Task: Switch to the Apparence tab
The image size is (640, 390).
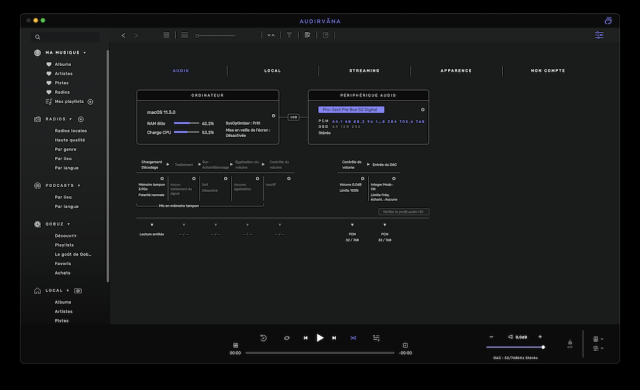Action: pos(456,71)
